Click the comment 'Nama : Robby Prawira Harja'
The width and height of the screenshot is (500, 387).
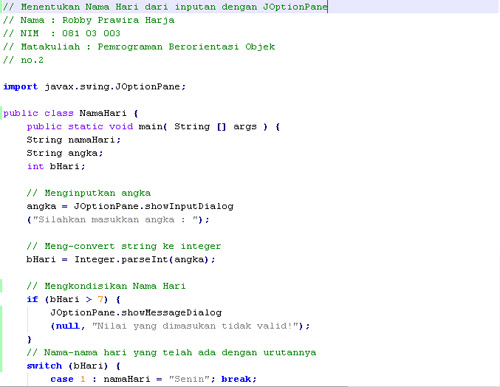[89, 20]
